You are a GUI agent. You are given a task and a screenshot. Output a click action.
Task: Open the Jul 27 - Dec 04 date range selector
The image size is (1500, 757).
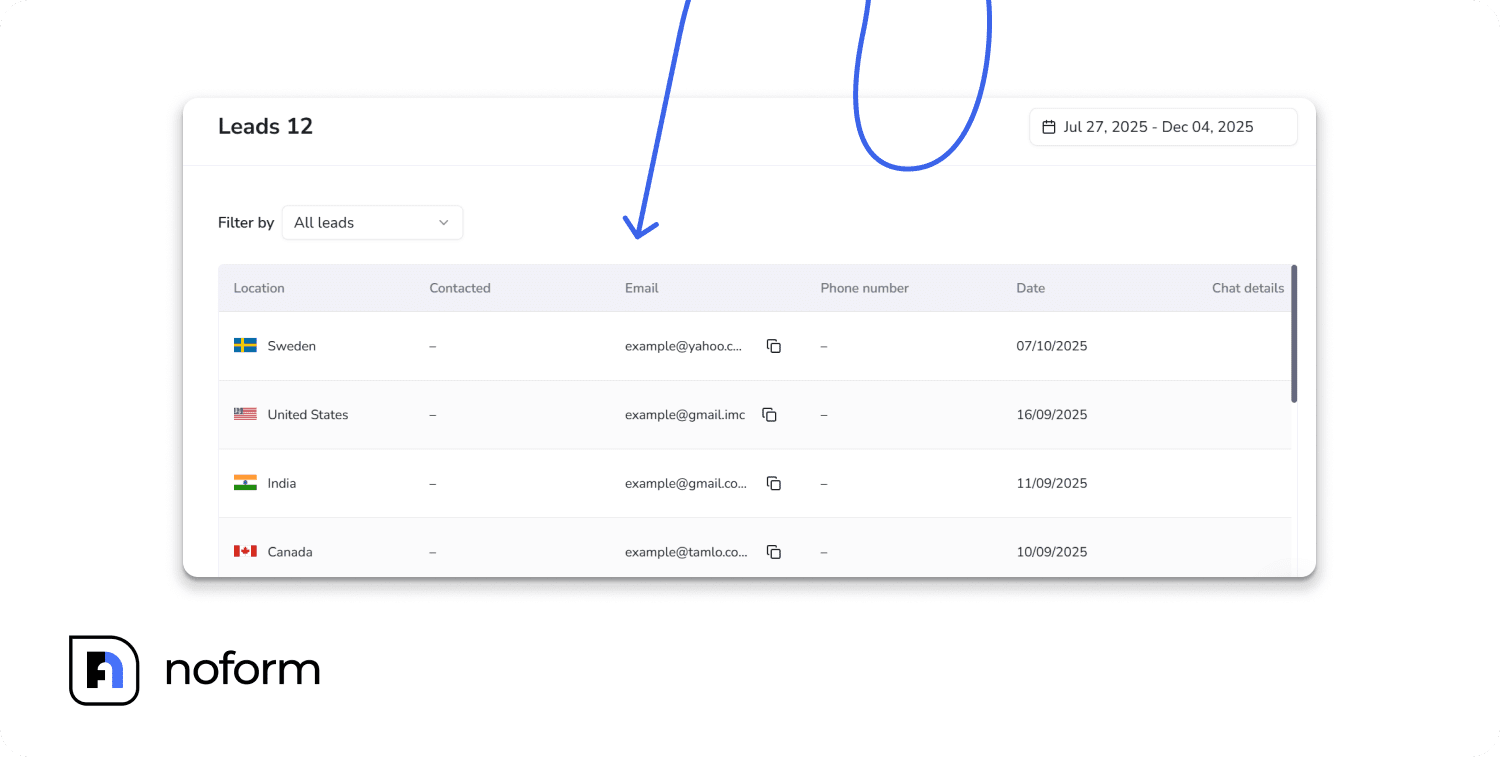[1163, 126]
